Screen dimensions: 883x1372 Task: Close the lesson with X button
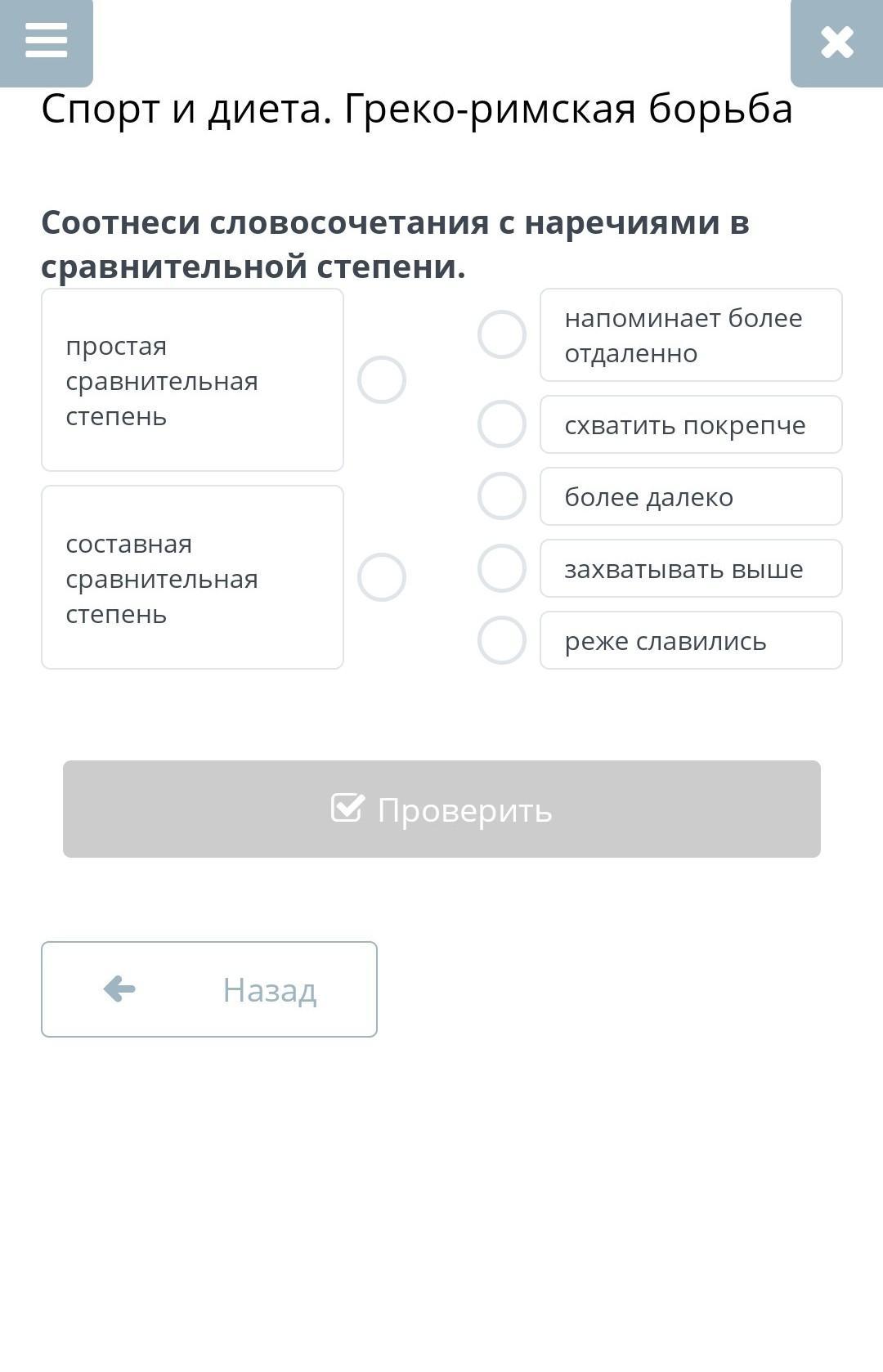[x=837, y=43]
